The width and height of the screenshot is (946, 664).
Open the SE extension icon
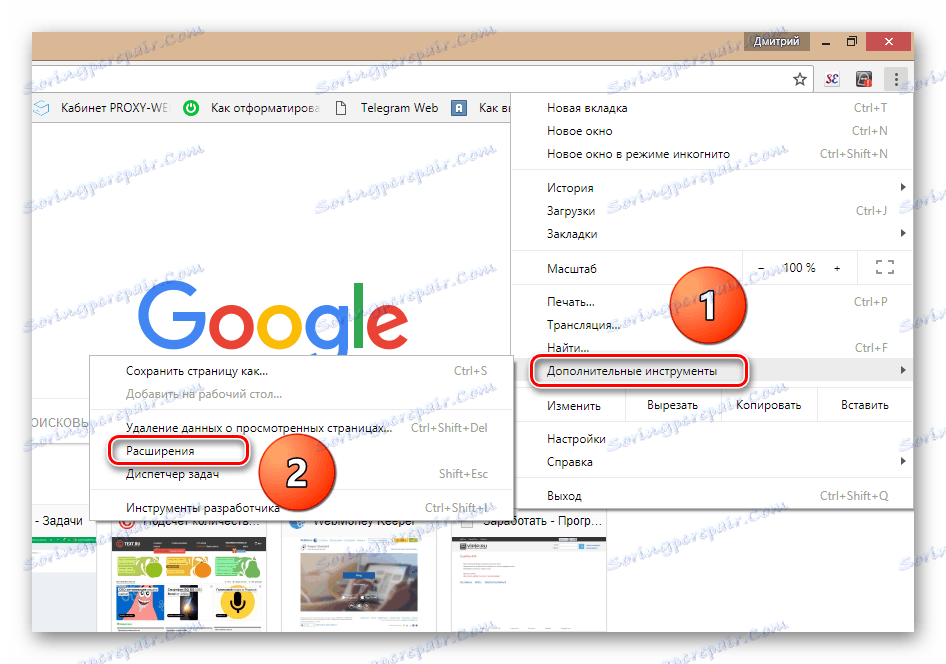click(x=832, y=79)
